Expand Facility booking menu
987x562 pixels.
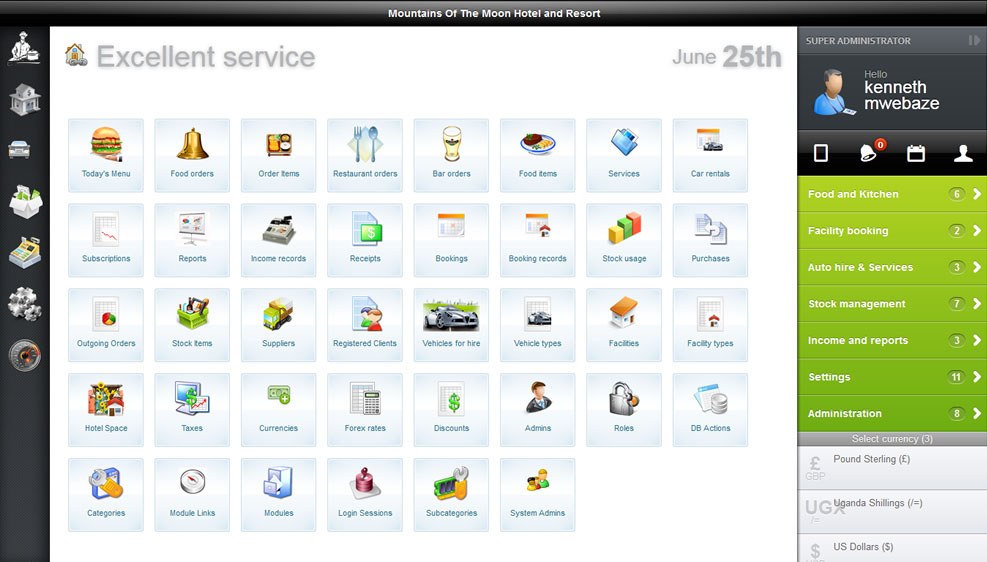[x=892, y=230]
